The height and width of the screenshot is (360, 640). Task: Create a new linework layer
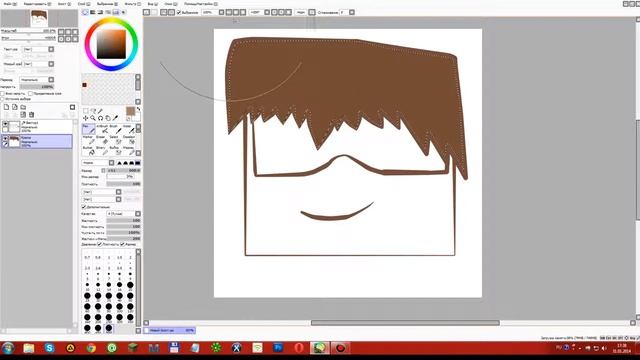tap(15, 107)
